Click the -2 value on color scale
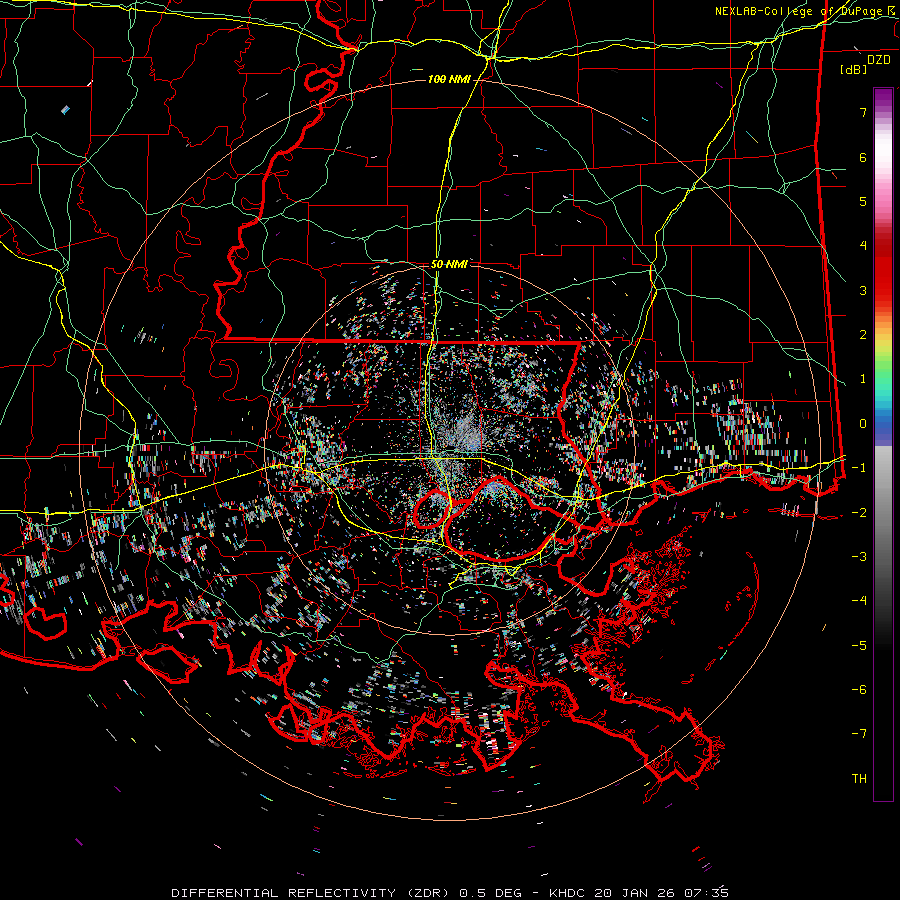The image size is (900, 900). [859, 512]
